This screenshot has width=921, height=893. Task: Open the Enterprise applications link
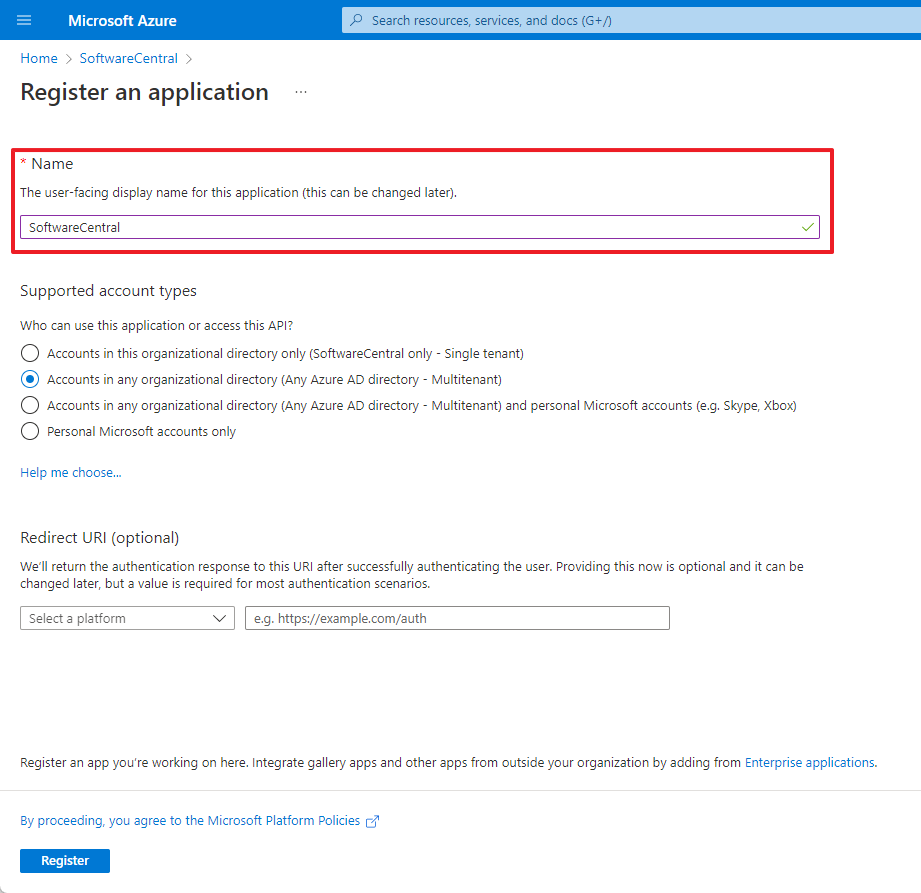[810, 762]
